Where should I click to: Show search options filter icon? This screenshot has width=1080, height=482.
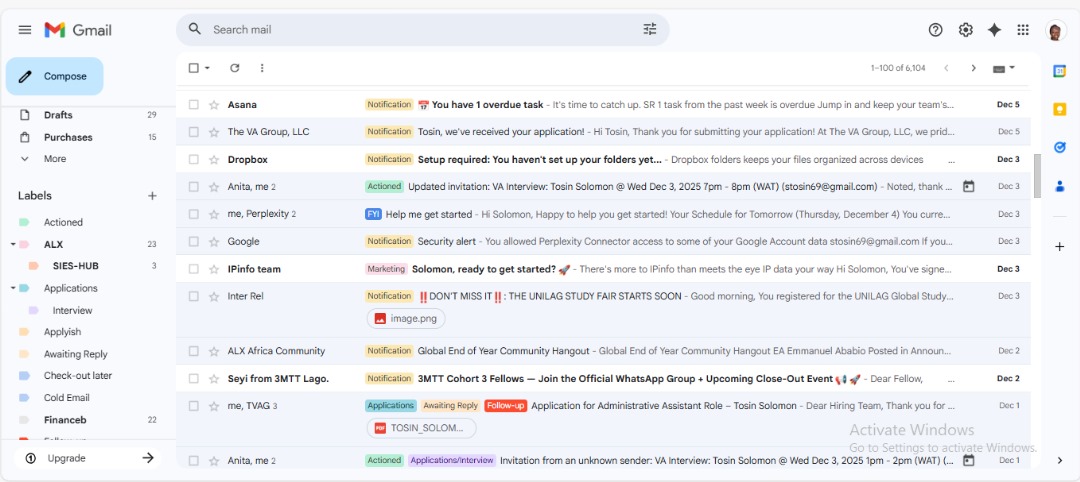point(650,29)
